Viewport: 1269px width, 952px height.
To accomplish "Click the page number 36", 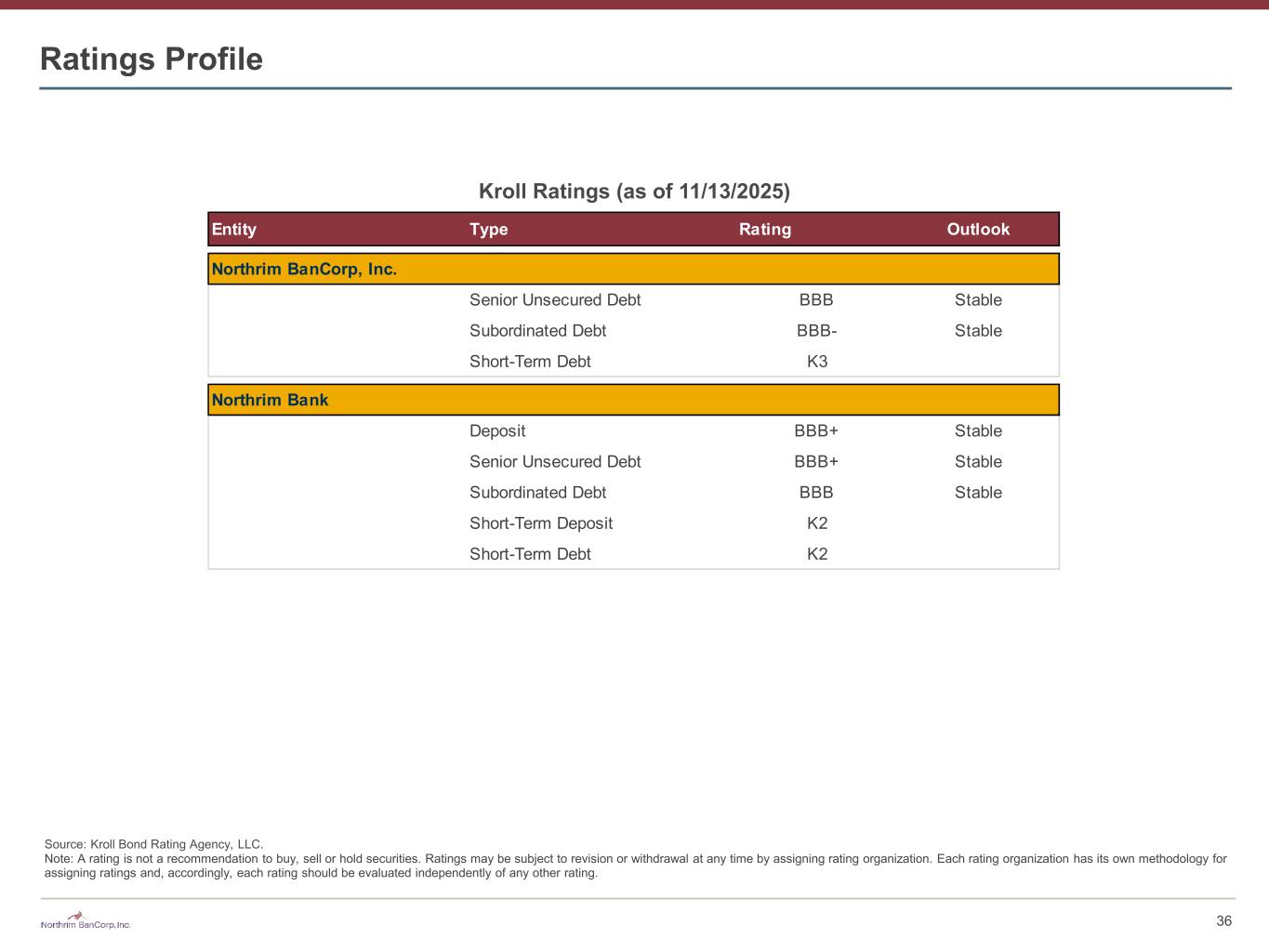I will tap(1223, 921).
